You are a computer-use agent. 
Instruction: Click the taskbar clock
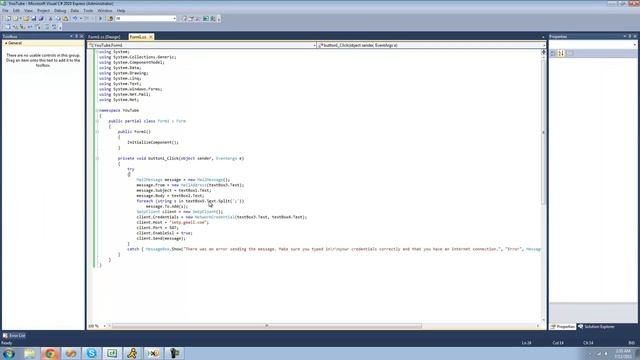click(623, 353)
